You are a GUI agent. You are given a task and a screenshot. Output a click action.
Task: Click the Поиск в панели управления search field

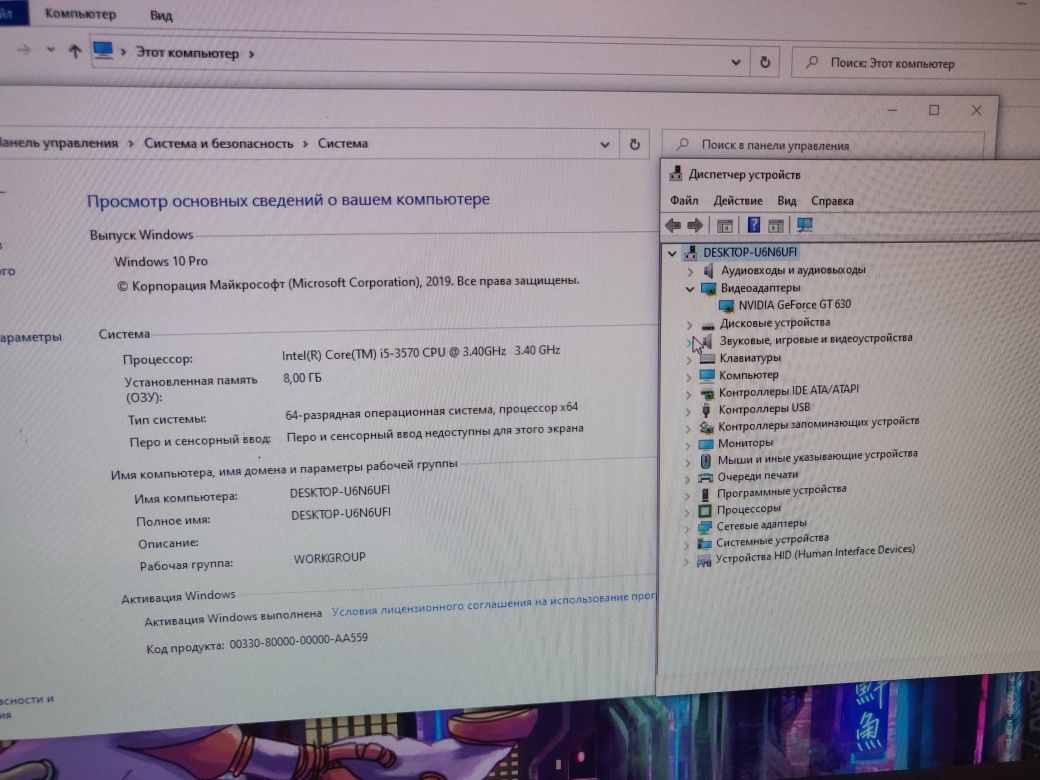(x=823, y=145)
